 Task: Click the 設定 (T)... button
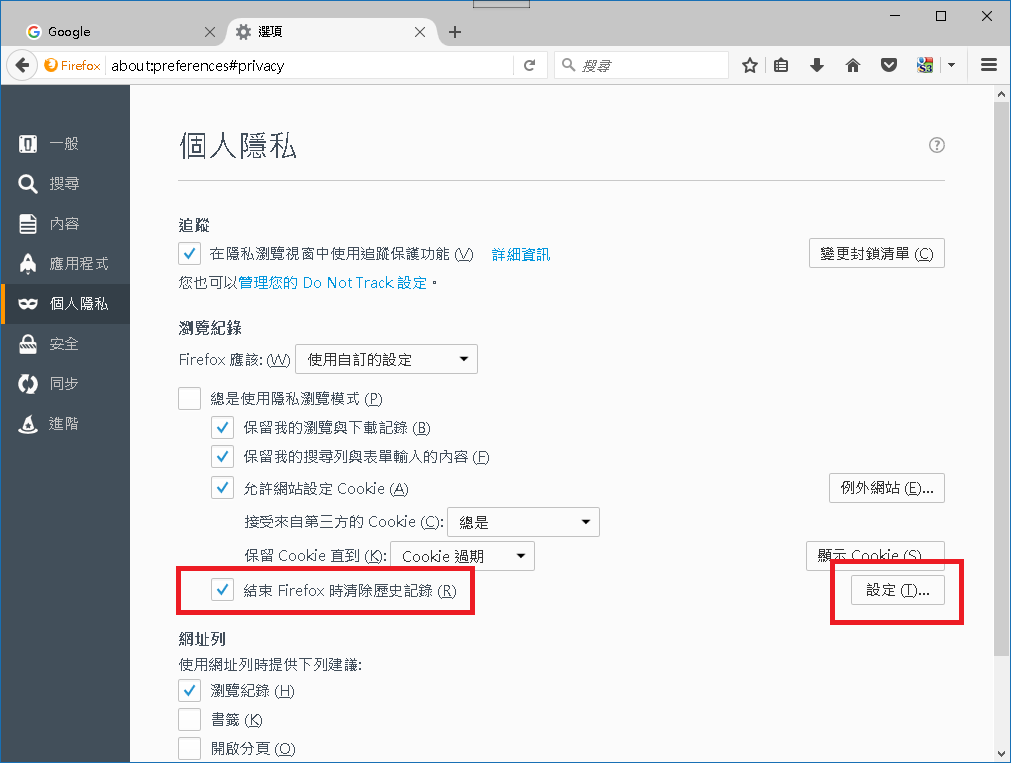point(897,591)
